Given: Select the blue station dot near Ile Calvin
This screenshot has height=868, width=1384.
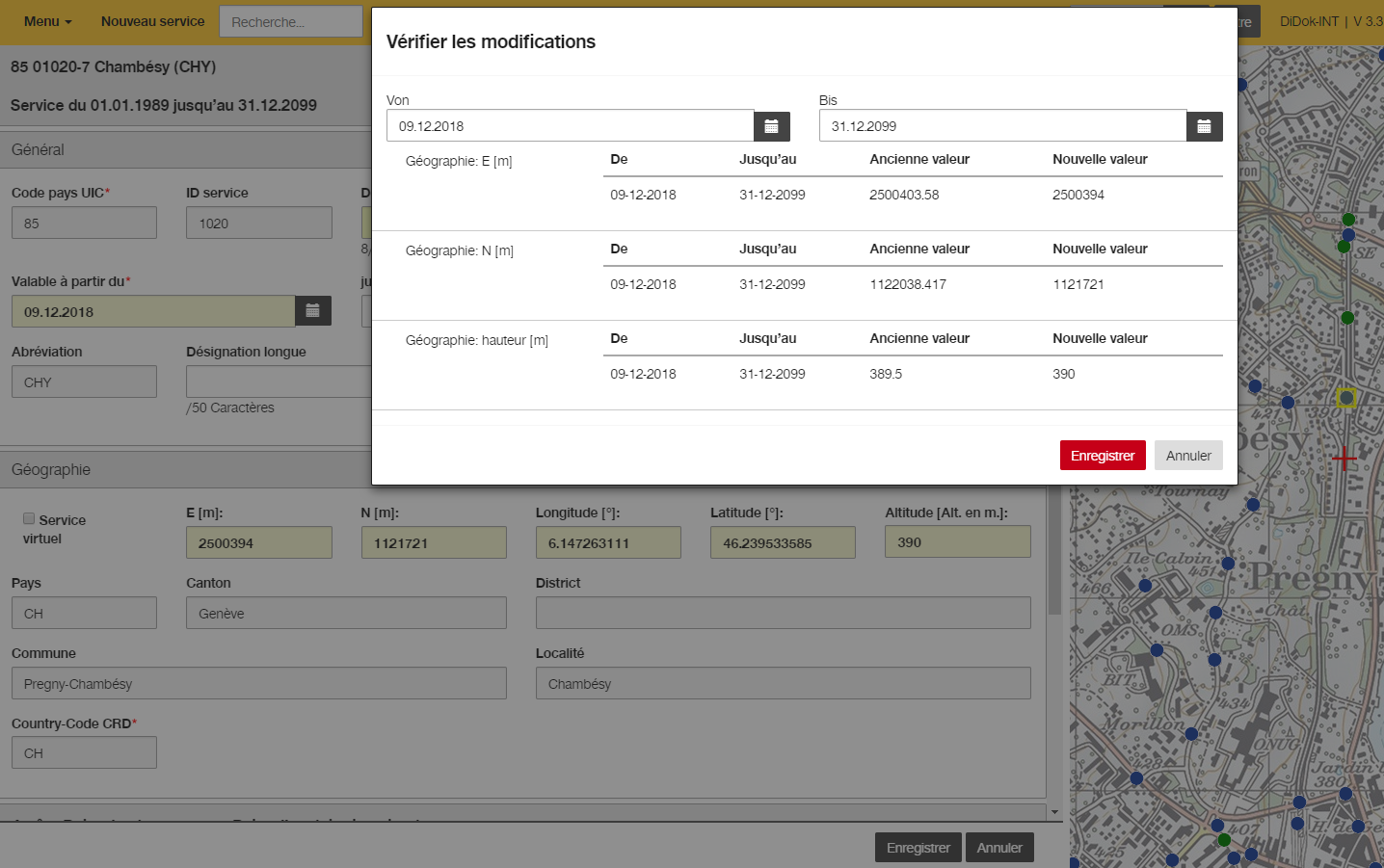Looking at the screenshot, I should coord(1228,564).
